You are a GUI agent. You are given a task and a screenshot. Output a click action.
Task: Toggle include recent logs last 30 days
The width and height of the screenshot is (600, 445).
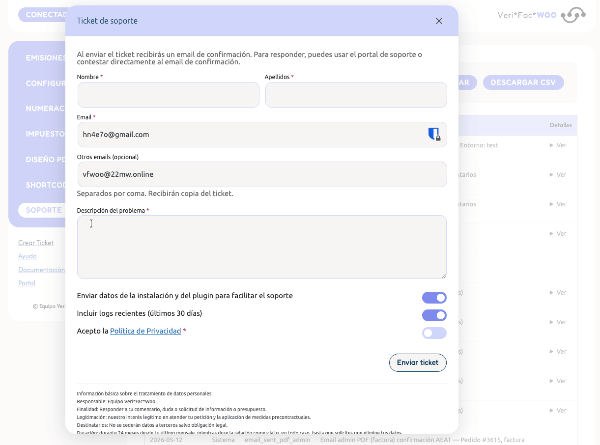[x=434, y=315]
